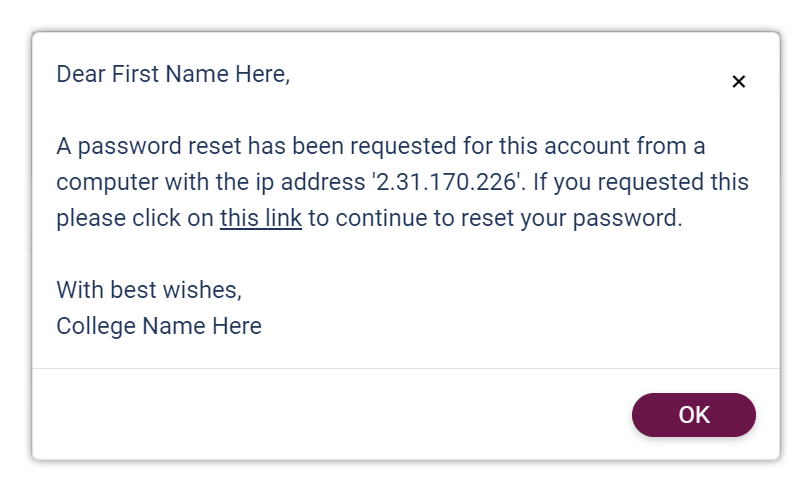811x495 pixels.
Task: Click the blank gap above 'With best wishes'
Action: (406, 254)
